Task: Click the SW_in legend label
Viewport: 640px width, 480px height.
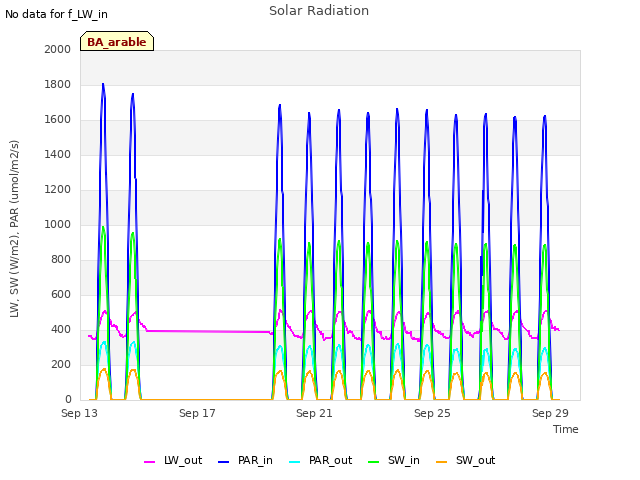Action: coord(404,460)
